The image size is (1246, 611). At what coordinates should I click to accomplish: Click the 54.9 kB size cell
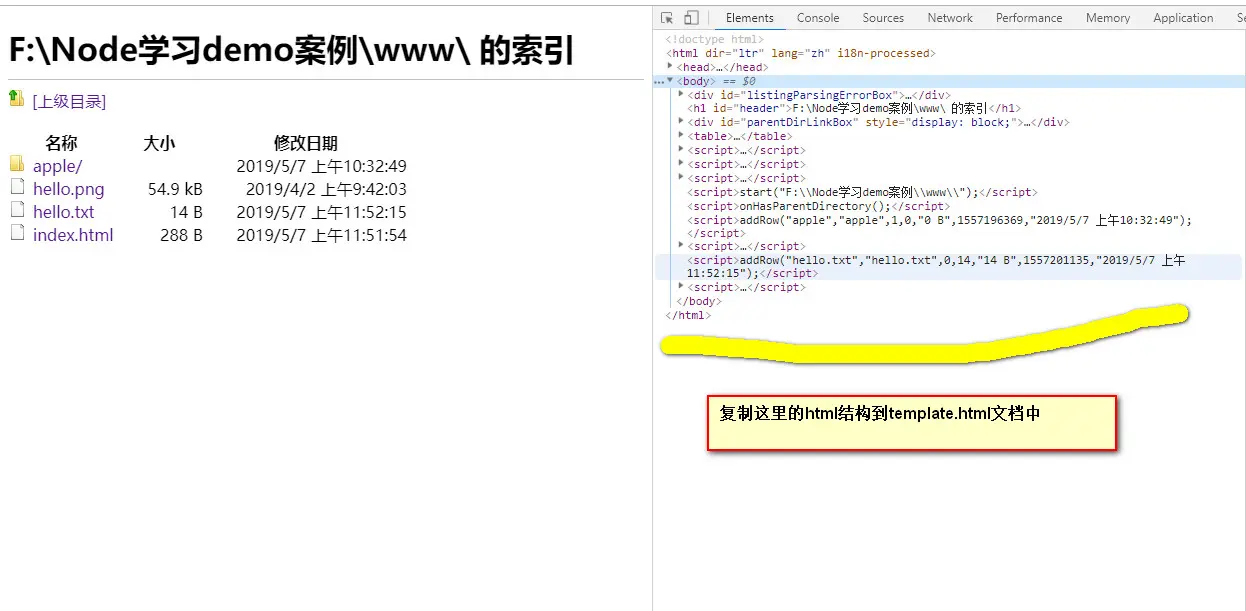175,189
